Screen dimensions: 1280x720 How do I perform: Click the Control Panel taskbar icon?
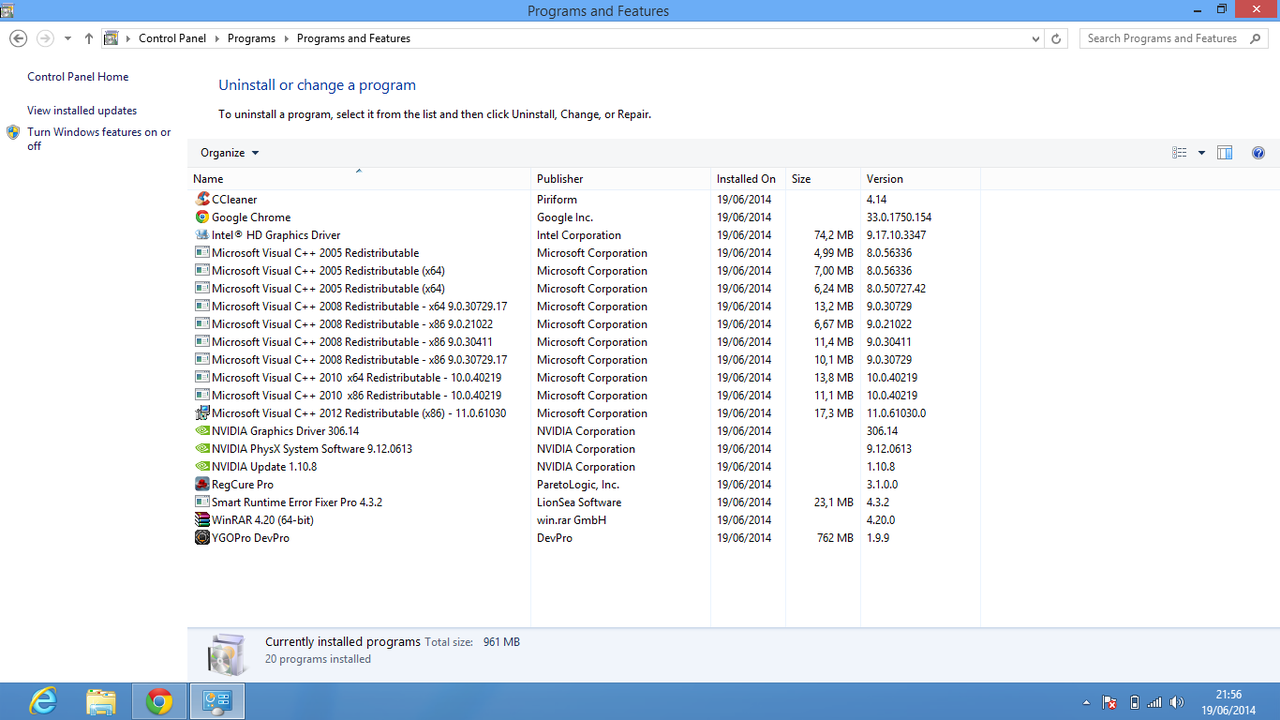[217, 702]
